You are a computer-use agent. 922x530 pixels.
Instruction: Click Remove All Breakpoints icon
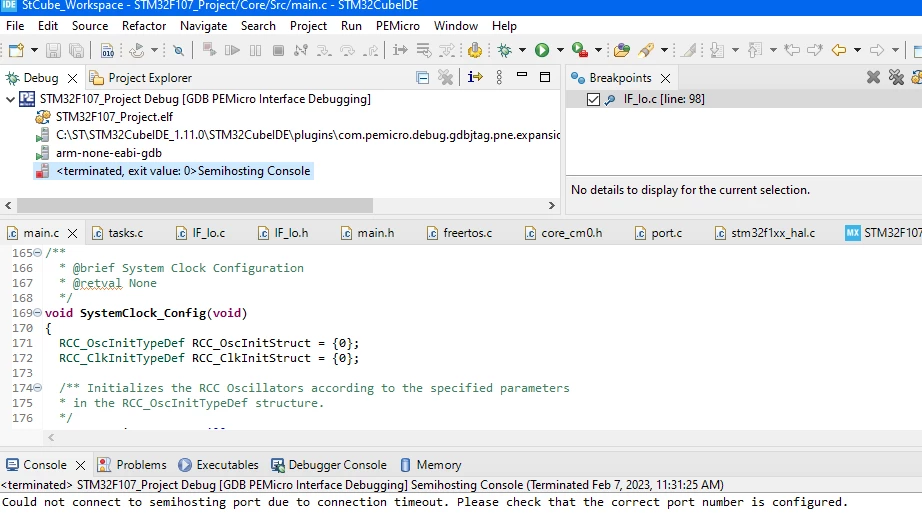point(896,77)
